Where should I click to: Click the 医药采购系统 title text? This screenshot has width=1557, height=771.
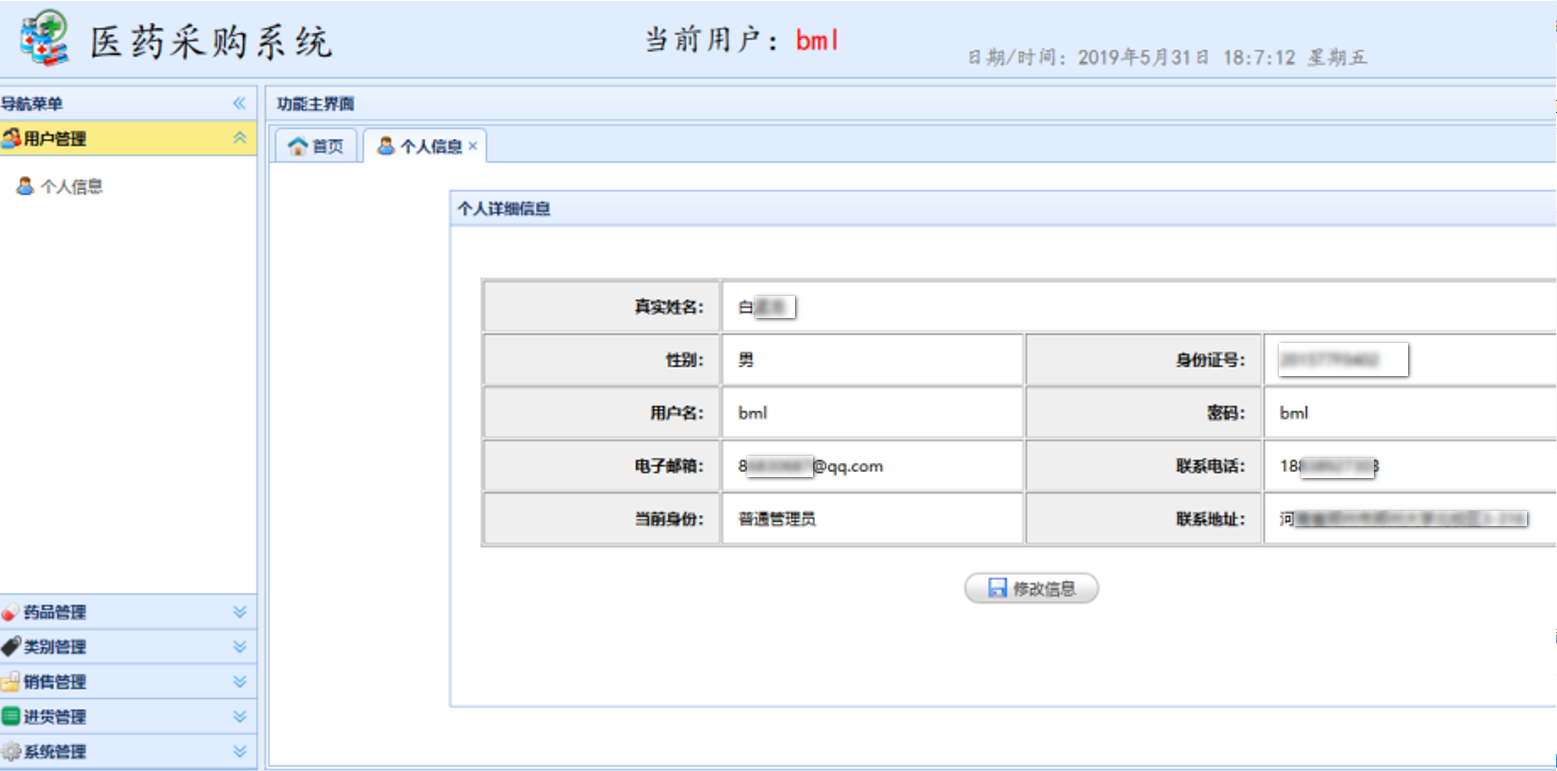coord(211,41)
